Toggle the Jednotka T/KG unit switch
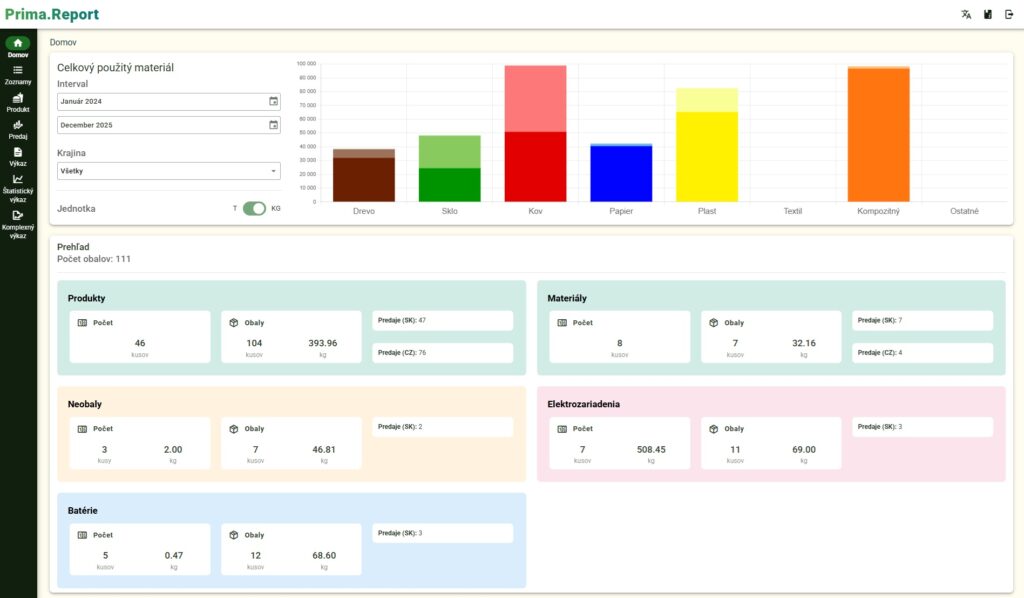This screenshot has height=598, width=1024. pyautogui.click(x=254, y=208)
